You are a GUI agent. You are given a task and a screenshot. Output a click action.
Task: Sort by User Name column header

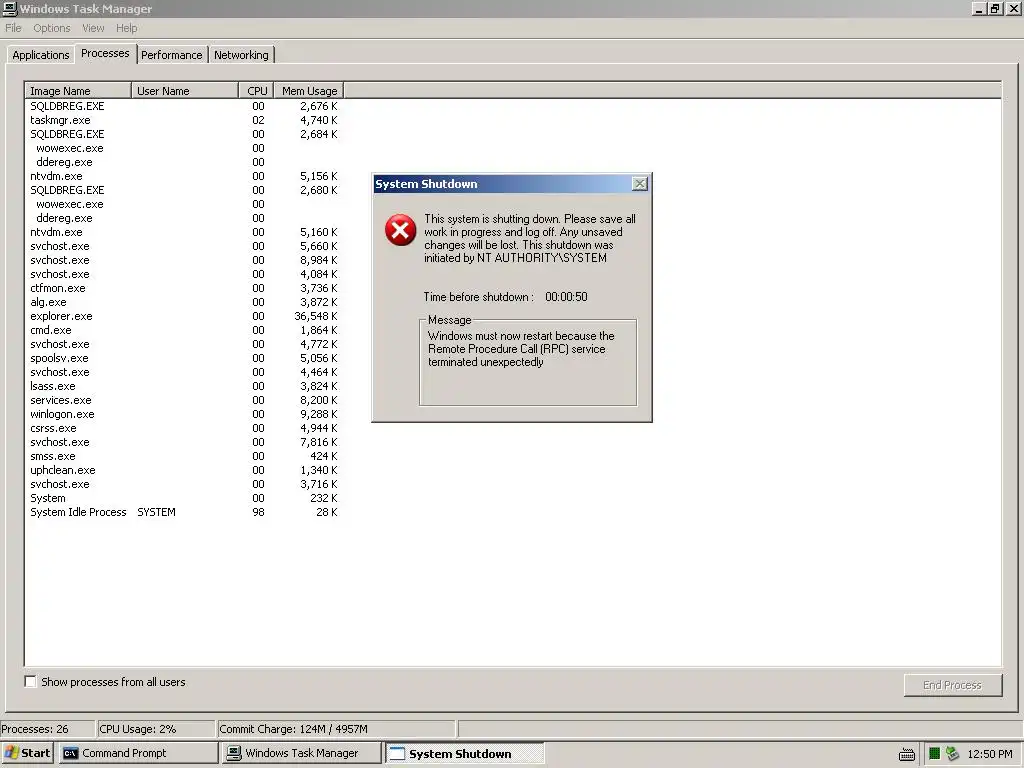(x=185, y=91)
